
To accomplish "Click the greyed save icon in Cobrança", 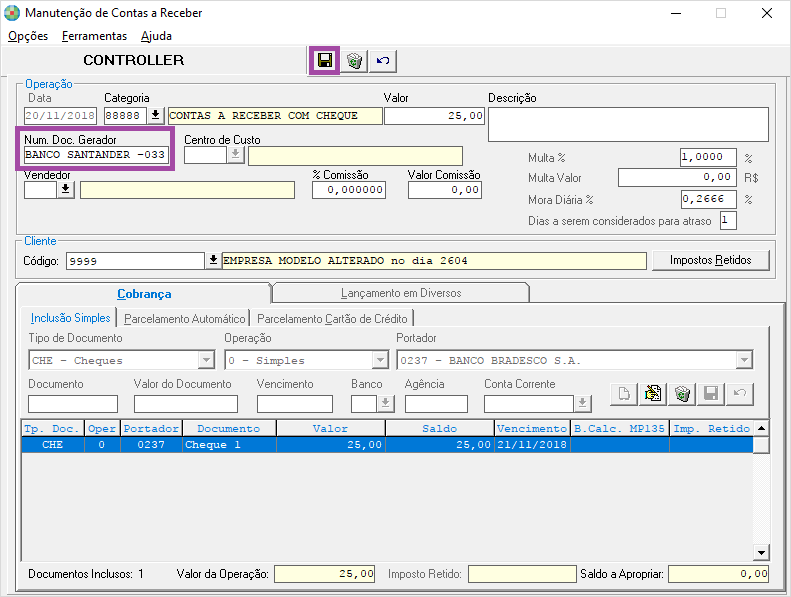I will (711, 394).
